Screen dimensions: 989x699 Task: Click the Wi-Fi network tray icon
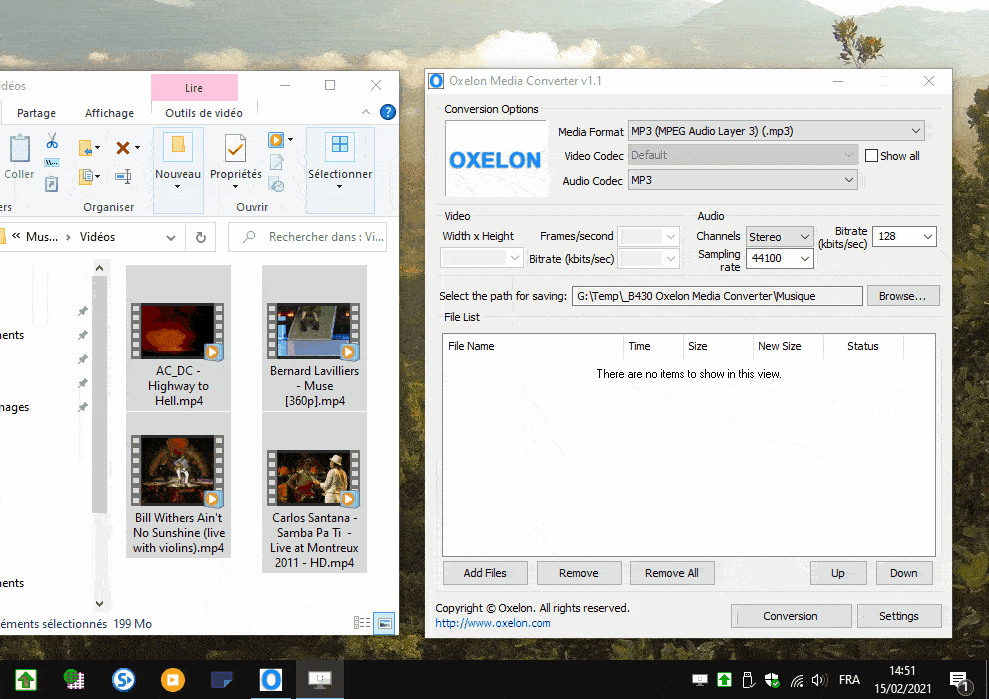point(797,680)
